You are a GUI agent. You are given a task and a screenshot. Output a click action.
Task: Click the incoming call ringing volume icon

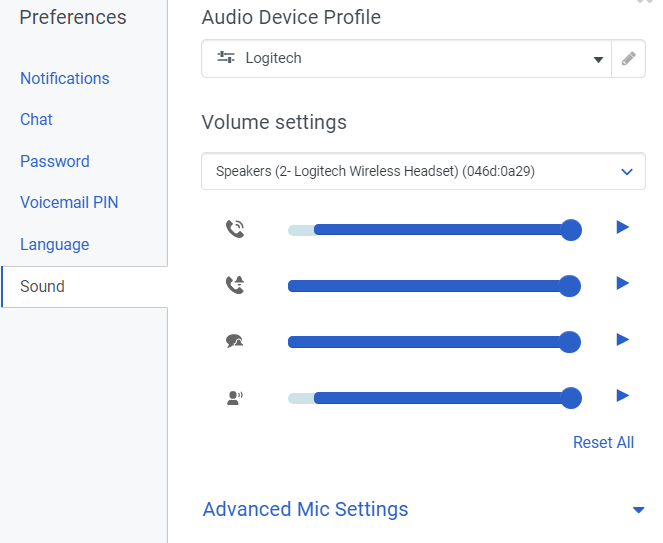click(x=235, y=229)
